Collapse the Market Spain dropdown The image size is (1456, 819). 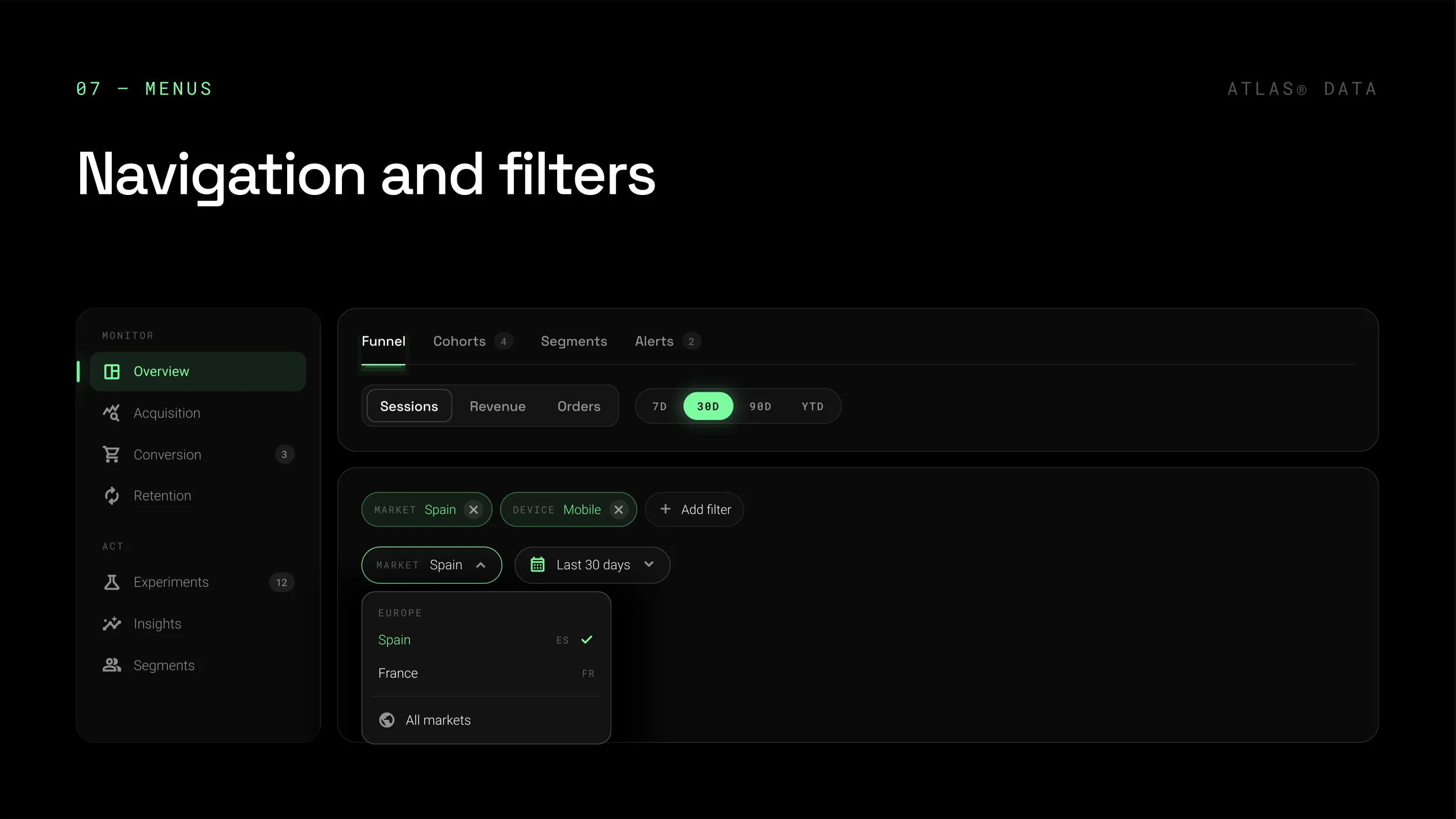click(x=432, y=565)
